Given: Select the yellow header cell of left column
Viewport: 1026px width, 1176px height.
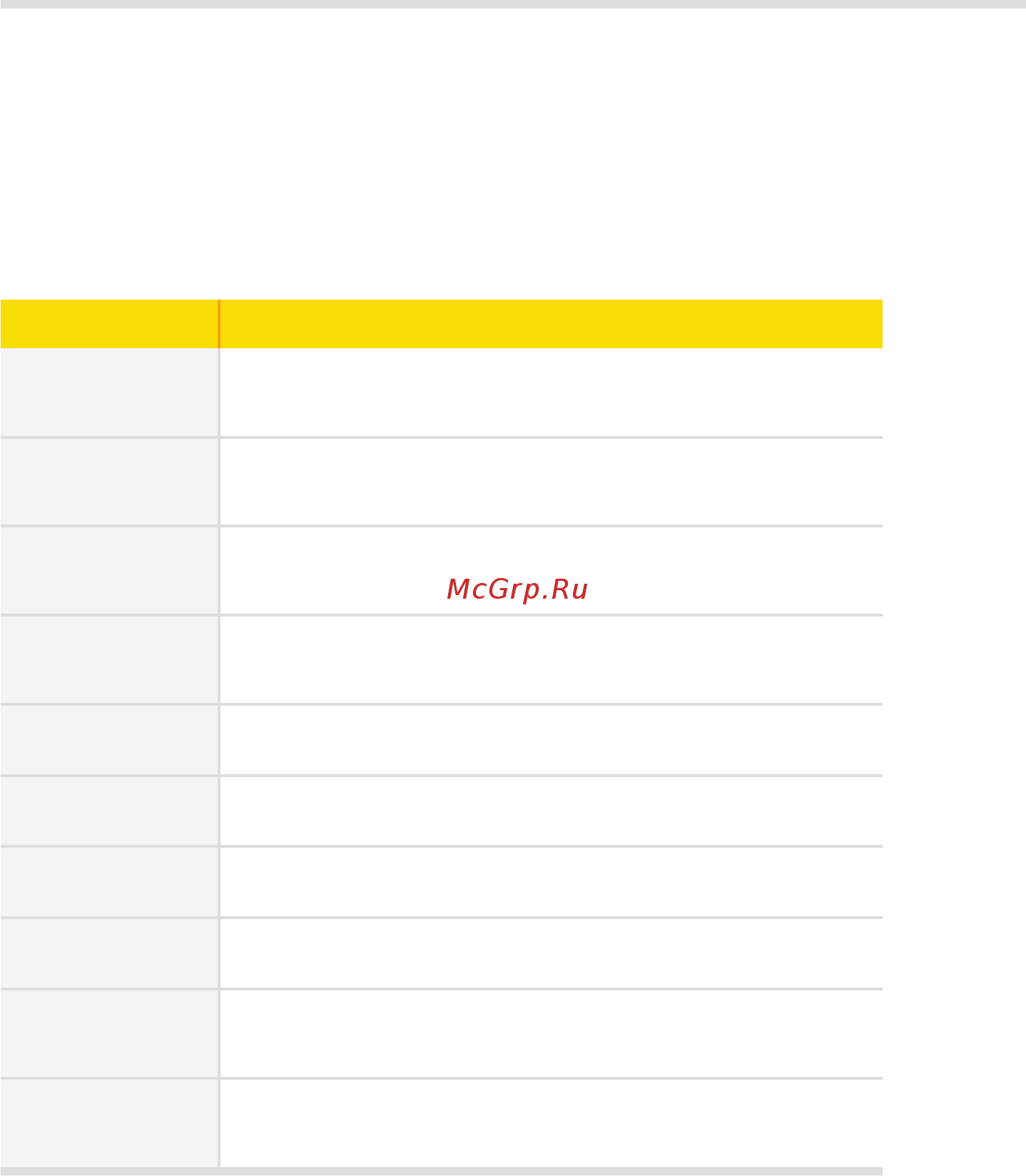Looking at the screenshot, I should (x=109, y=323).
